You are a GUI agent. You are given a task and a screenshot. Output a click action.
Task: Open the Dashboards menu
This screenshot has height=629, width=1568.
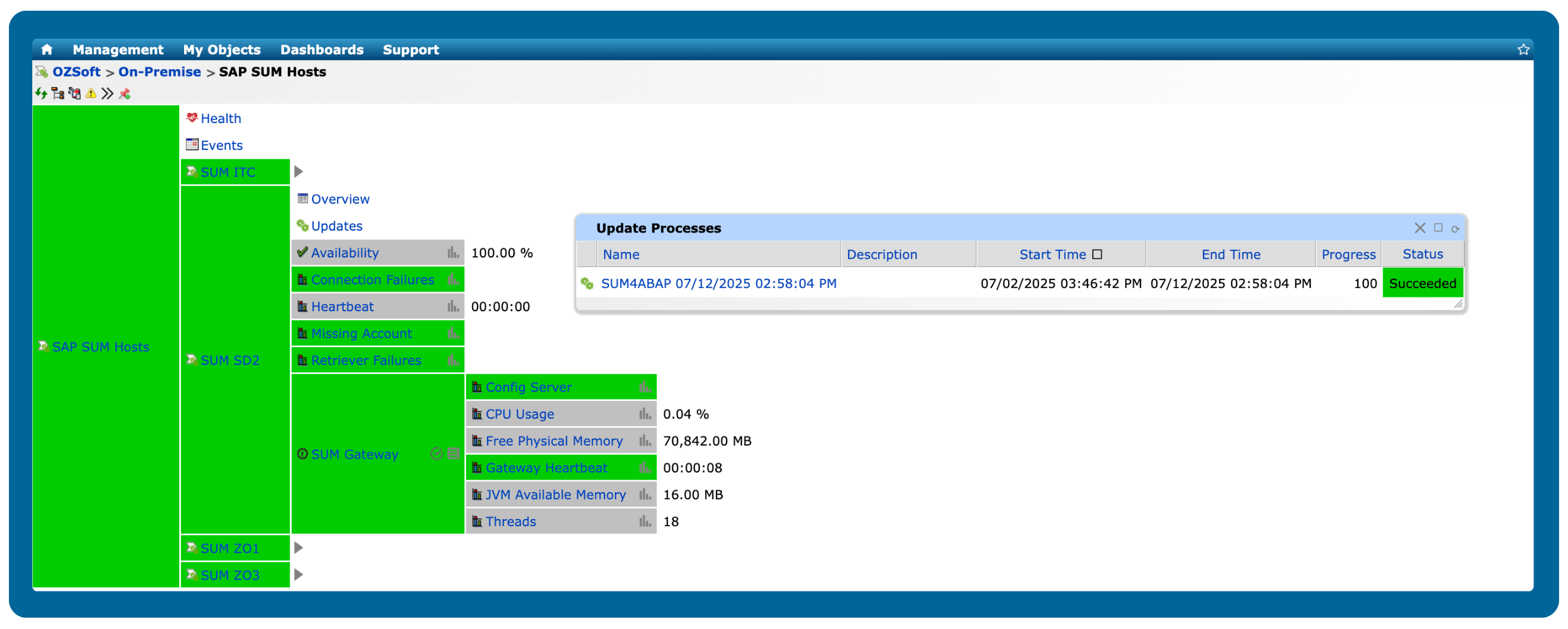[321, 49]
